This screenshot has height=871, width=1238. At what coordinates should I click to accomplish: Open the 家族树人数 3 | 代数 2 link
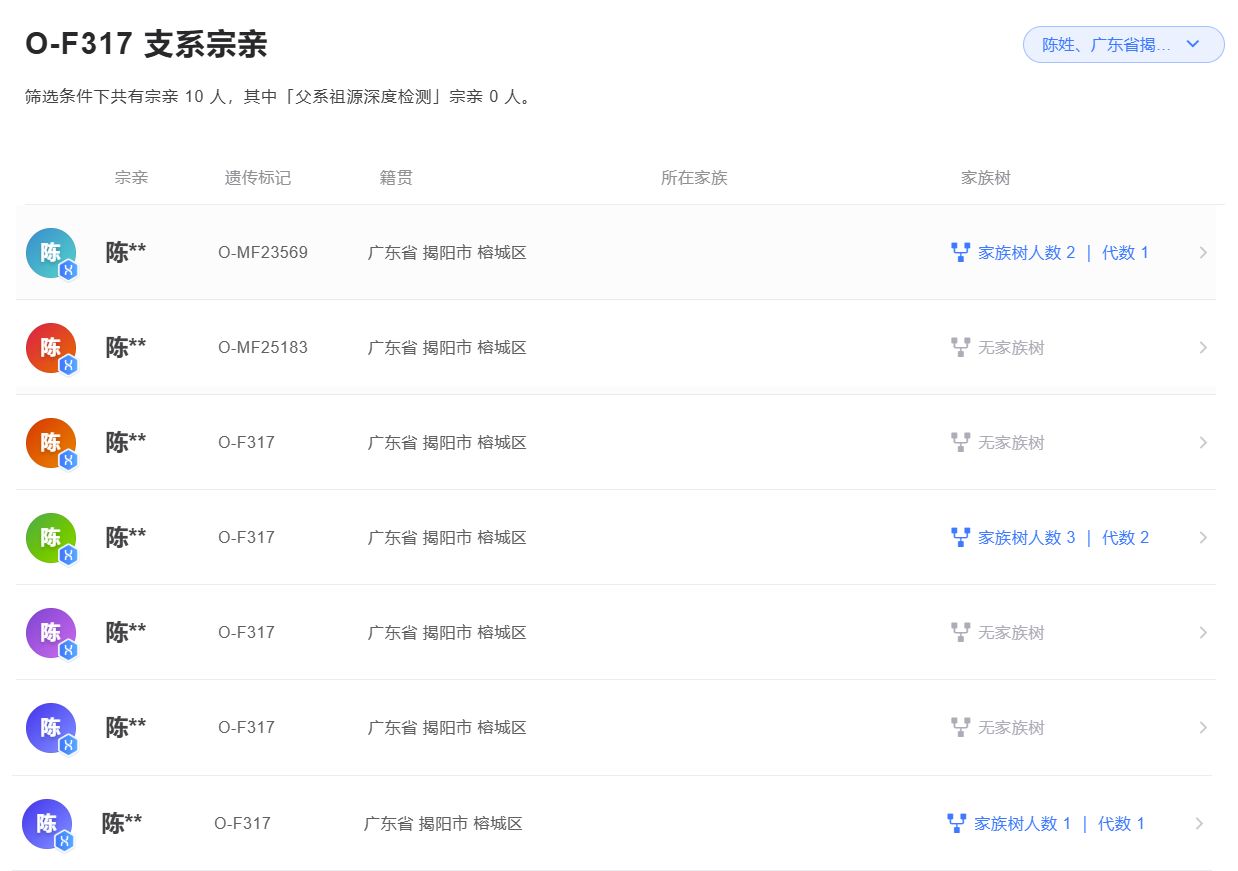pos(1063,537)
